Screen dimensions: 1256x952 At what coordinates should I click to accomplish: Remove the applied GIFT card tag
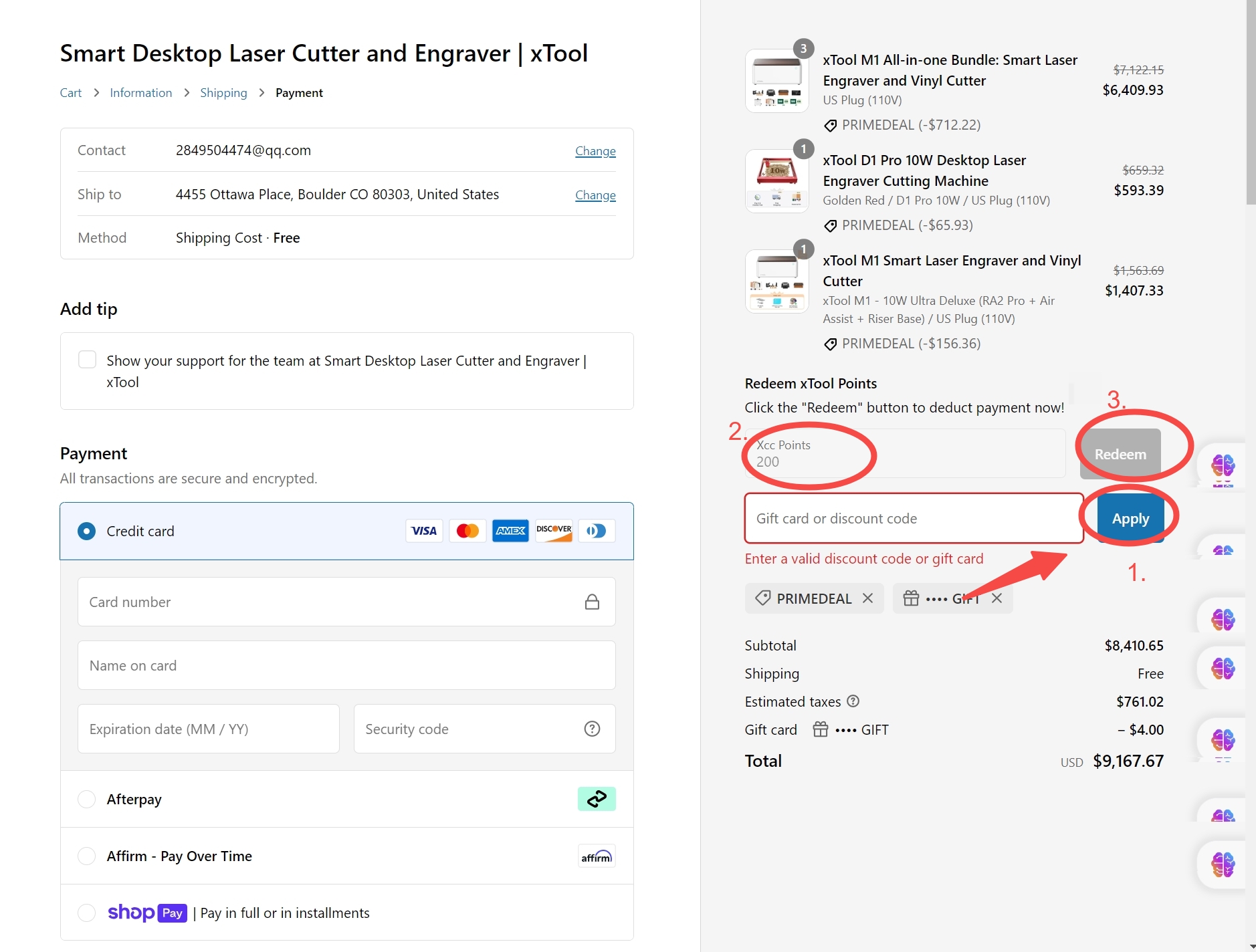(997, 598)
